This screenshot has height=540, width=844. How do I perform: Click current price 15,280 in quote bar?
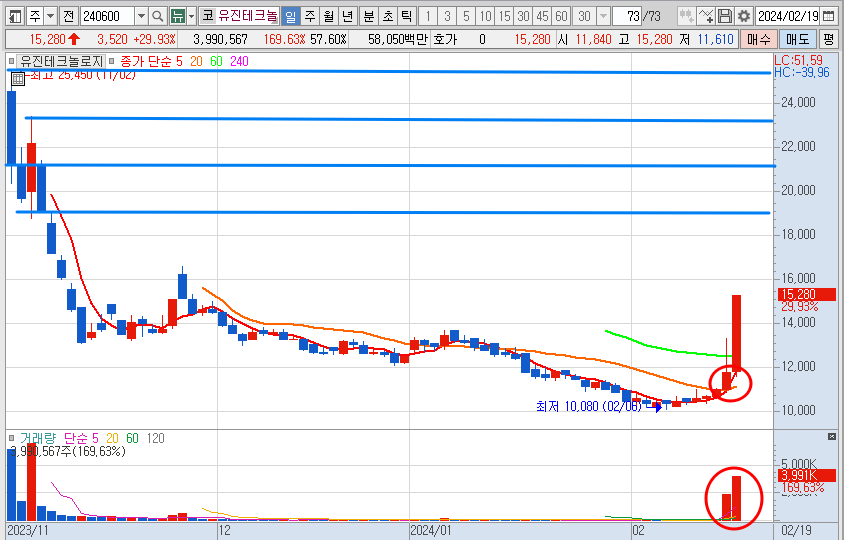pos(47,39)
